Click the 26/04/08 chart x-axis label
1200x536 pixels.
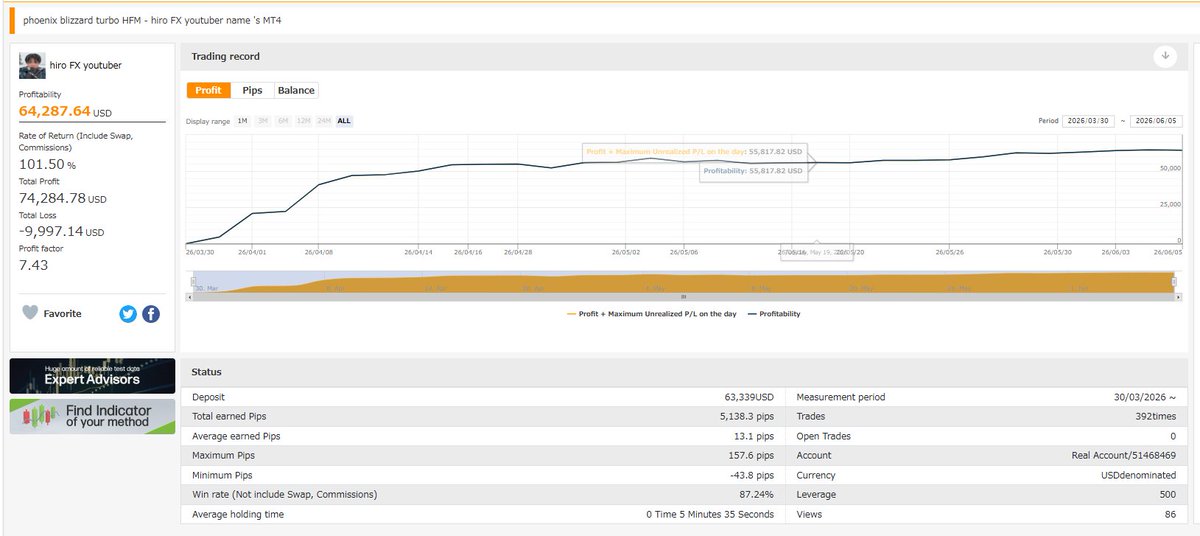pyautogui.click(x=318, y=252)
